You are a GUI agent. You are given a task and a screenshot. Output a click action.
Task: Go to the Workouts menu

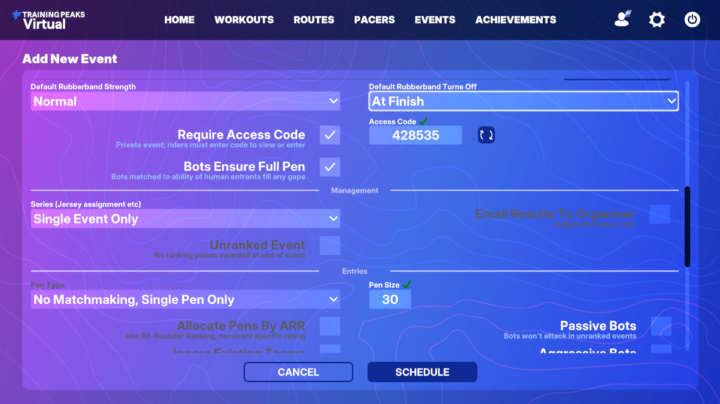tap(244, 20)
